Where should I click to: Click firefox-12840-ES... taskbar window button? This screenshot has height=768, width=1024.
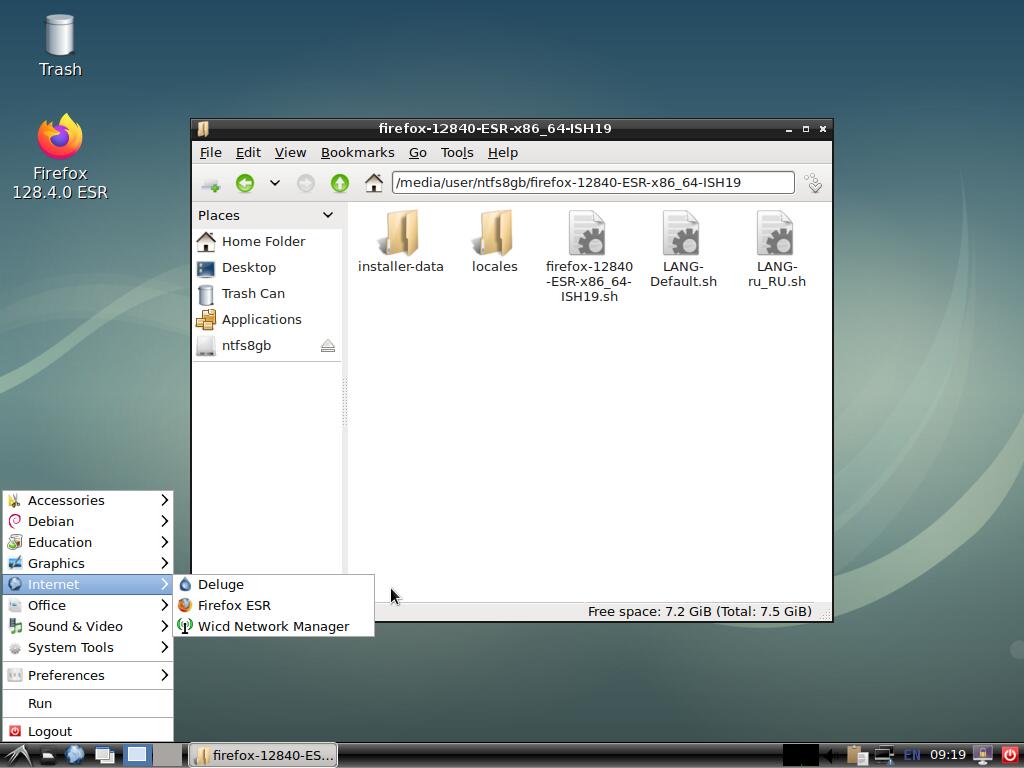point(263,756)
